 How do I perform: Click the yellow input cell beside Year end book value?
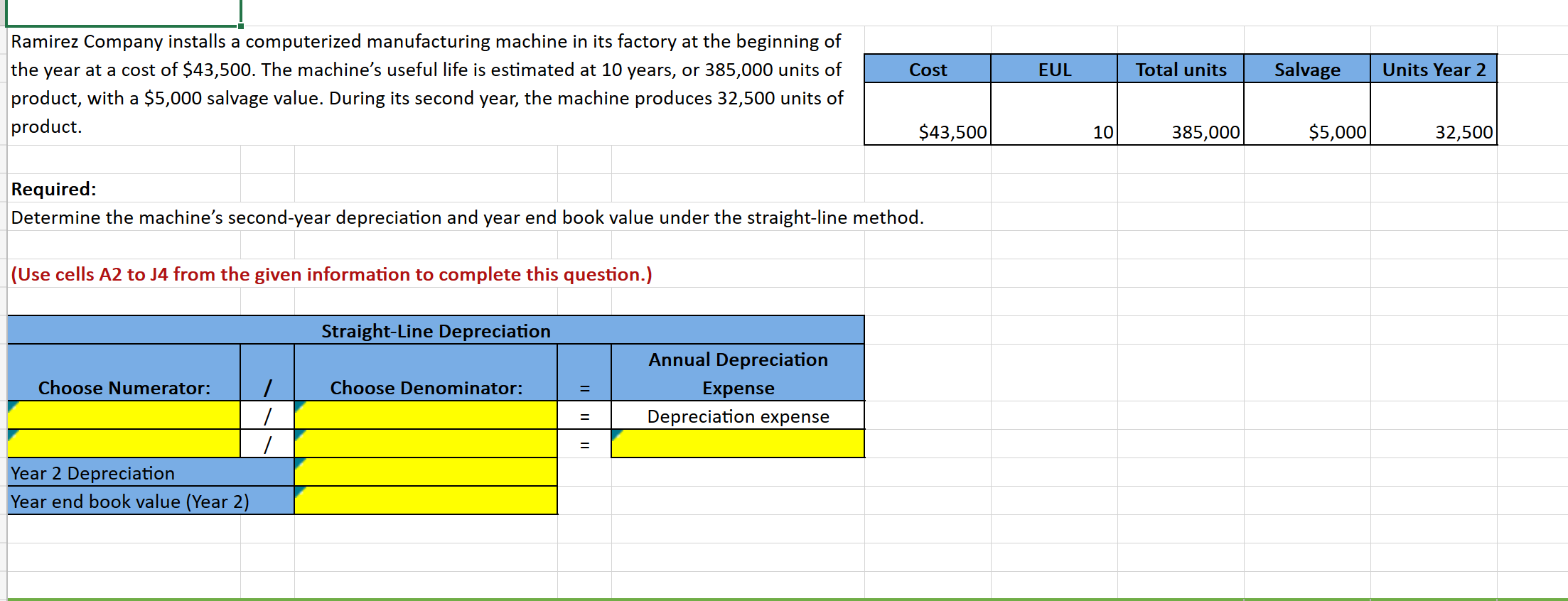pos(426,500)
